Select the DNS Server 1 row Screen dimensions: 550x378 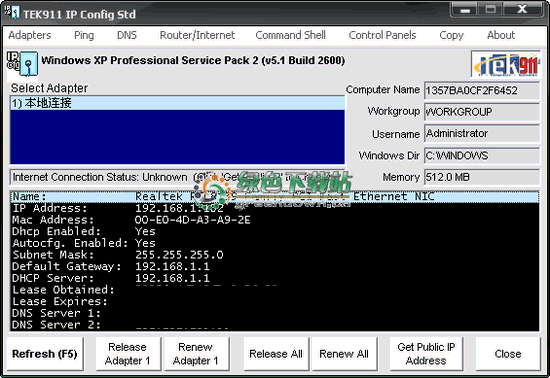[275, 313]
